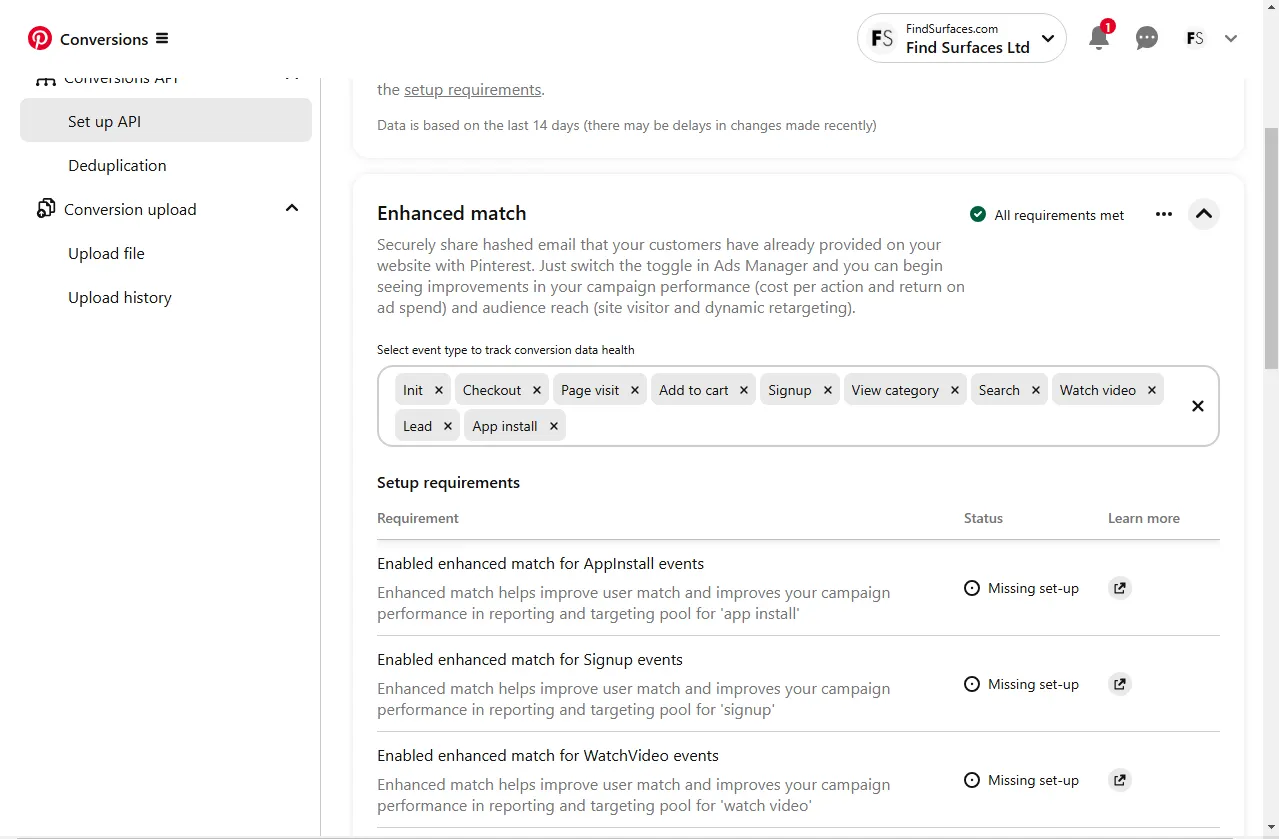Screen dimensions: 1279x839
Task: Open Learn more link for AppInstall events
Action: 1120,588
